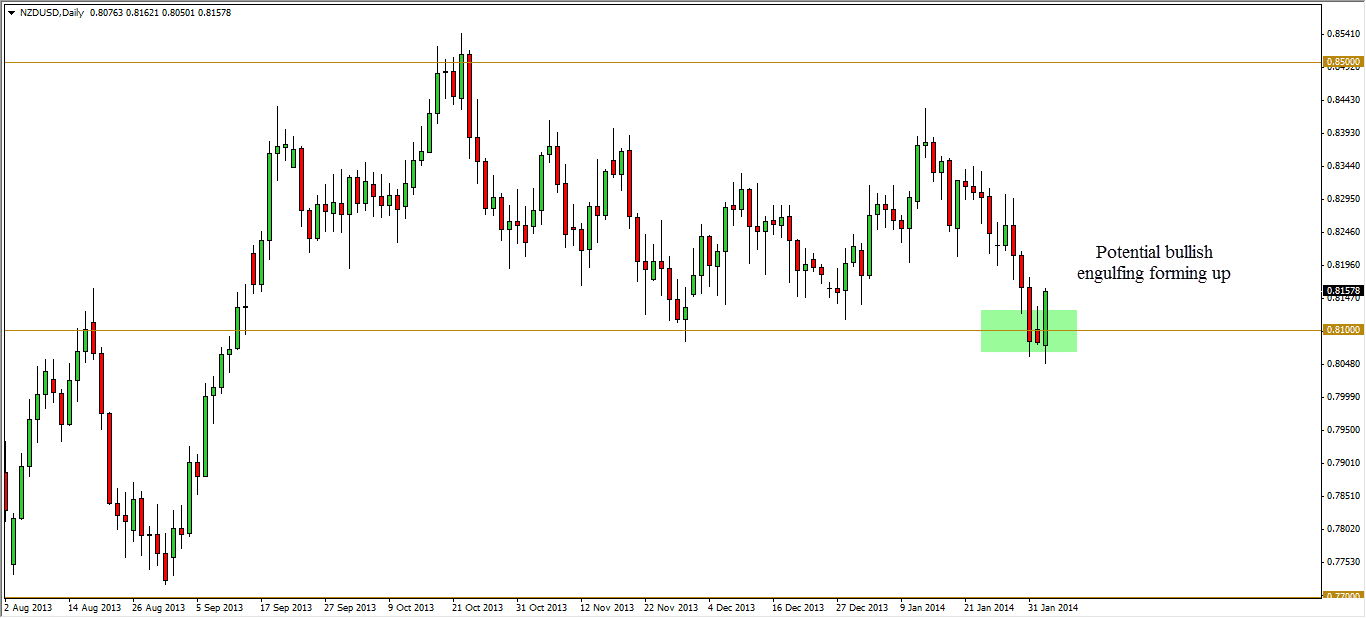Click the NZDUSD,Daily chart title
The height and width of the screenshot is (618, 1366).
[x=52, y=13]
